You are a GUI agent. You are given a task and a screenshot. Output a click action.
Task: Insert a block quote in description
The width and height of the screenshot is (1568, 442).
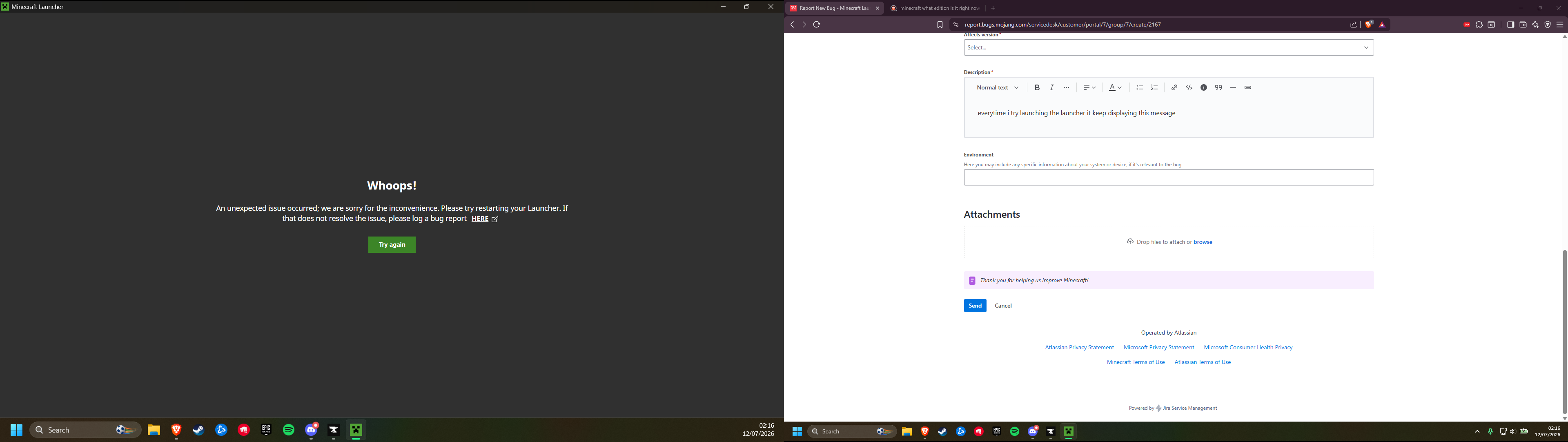1218,88
